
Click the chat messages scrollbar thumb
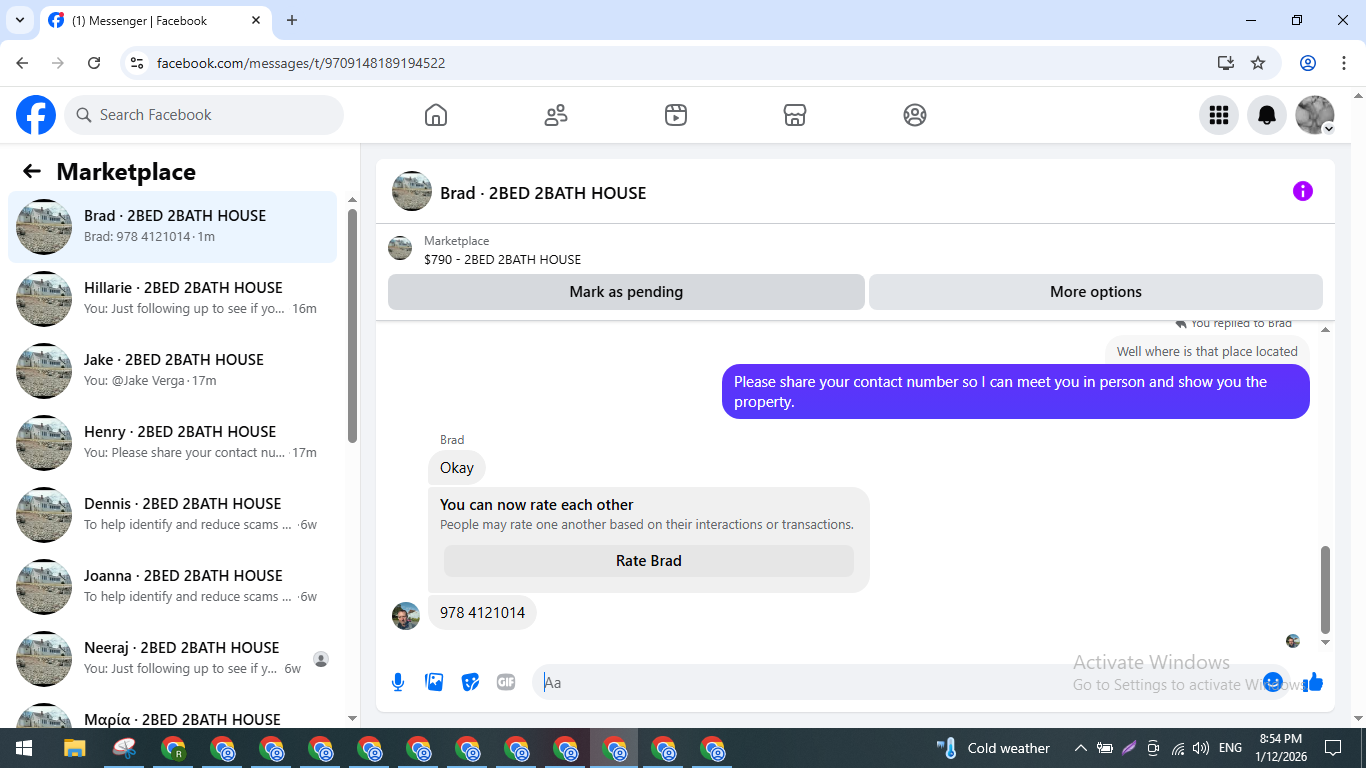[x=1326, y=590]
